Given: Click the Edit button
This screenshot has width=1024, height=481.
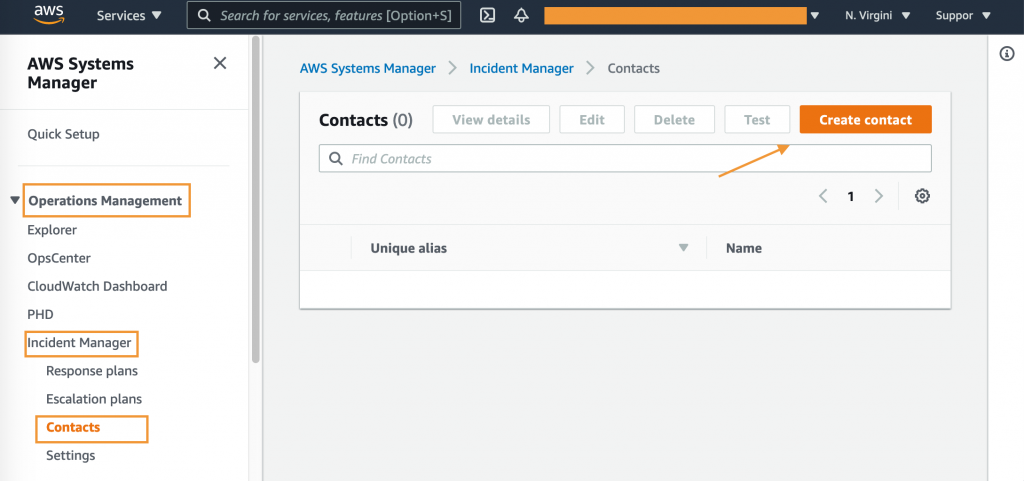Looking at the screenshot, I should coord(592,119).
